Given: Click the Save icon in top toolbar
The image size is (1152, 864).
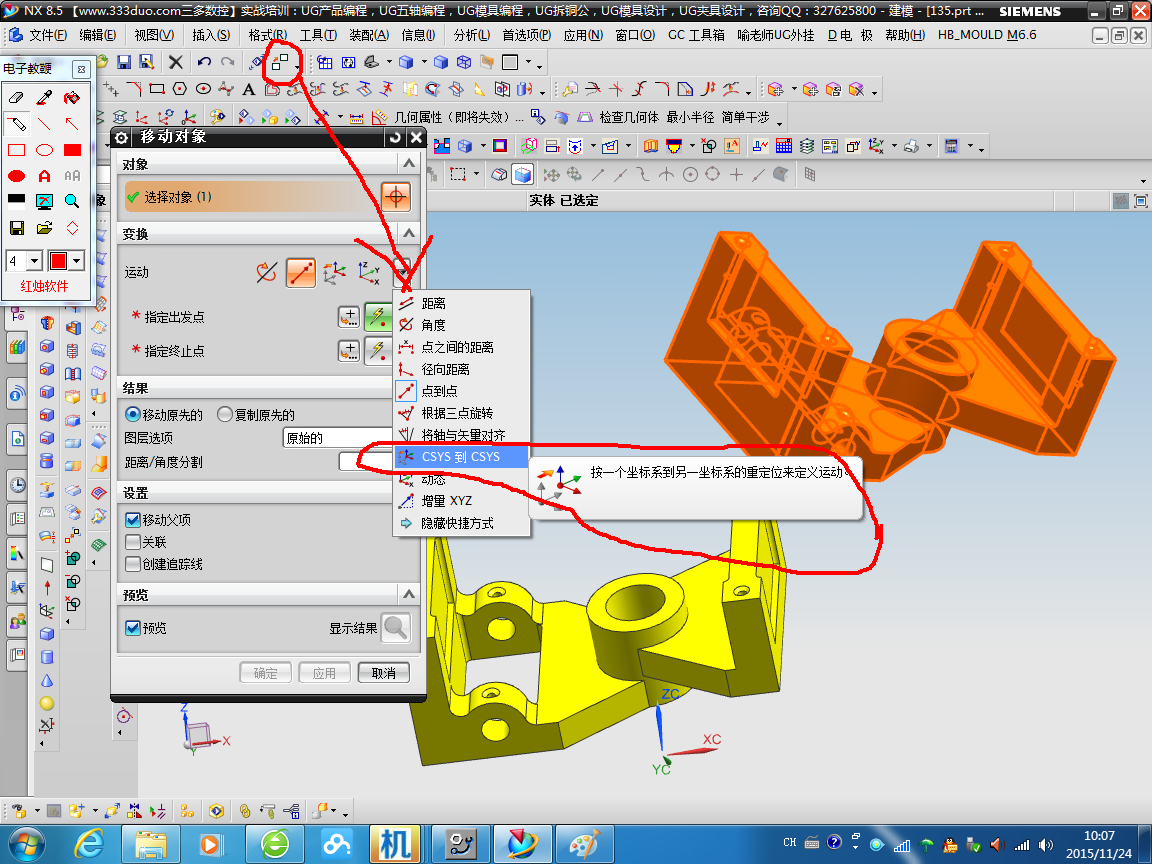Looking at the screenshot, I should [x=124, y=63].
